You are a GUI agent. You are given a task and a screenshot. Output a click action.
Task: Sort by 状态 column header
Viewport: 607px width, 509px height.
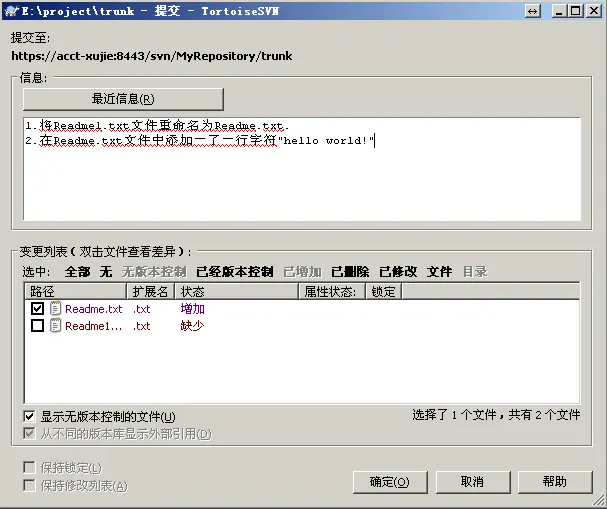(237, 291)
